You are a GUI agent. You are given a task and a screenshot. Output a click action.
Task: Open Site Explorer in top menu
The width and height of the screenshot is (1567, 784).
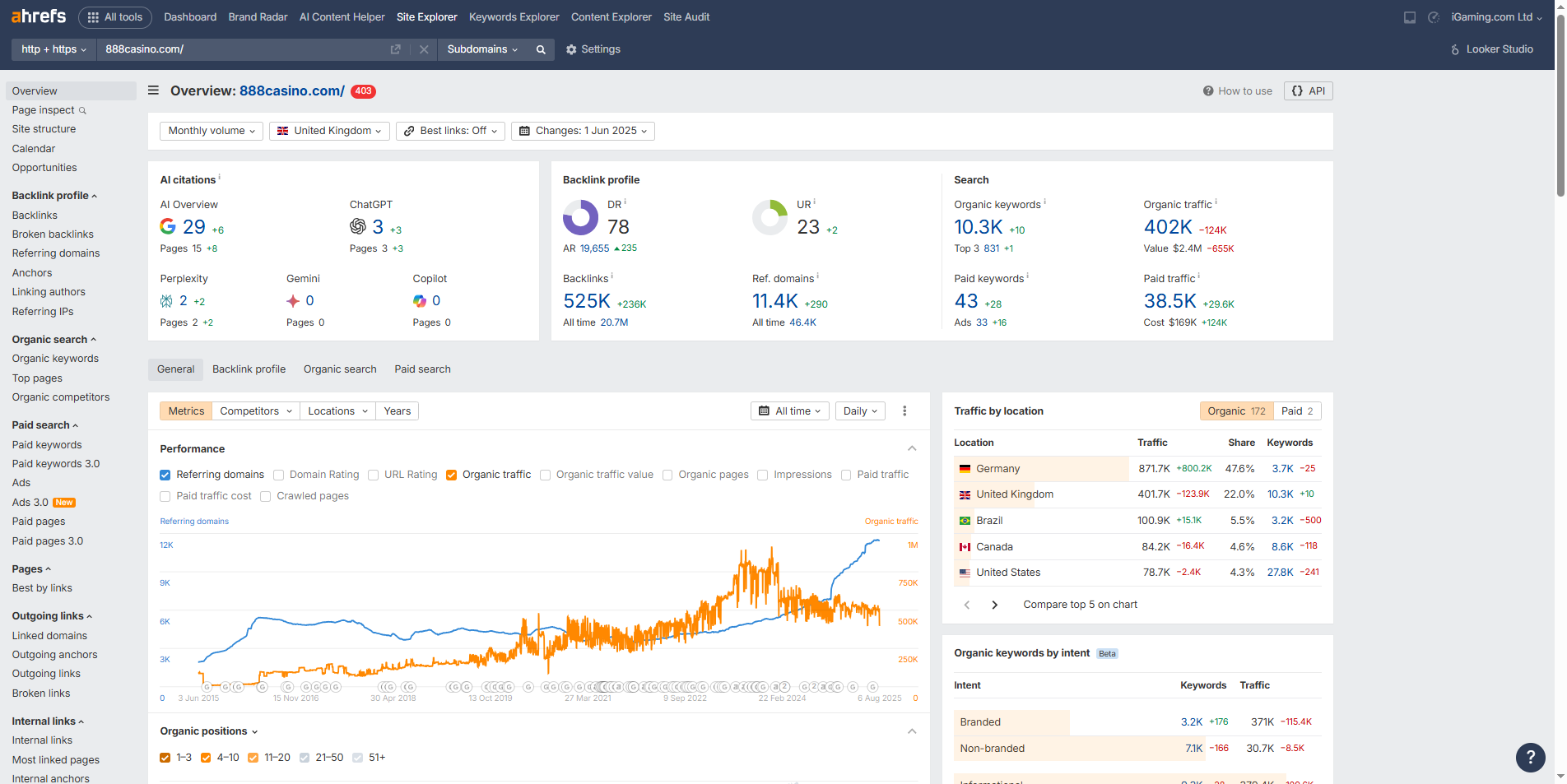pos(426,17)
